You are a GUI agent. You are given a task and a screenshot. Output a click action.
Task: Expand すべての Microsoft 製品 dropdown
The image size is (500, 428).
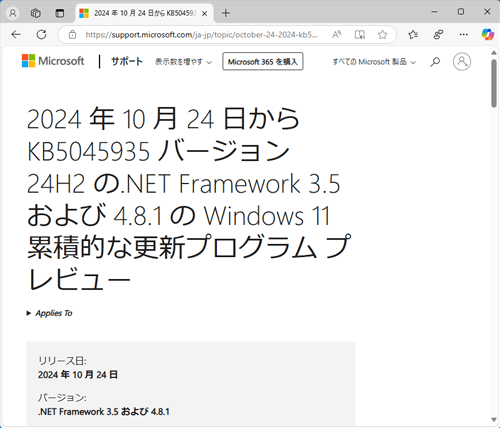pyautogui.click(x=374, y=62)
